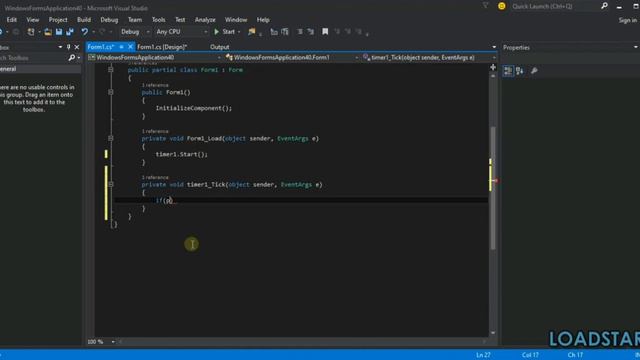This screenshot has width=640, height=360.
Task: Click the Sign in link
Action: [627, 20]
